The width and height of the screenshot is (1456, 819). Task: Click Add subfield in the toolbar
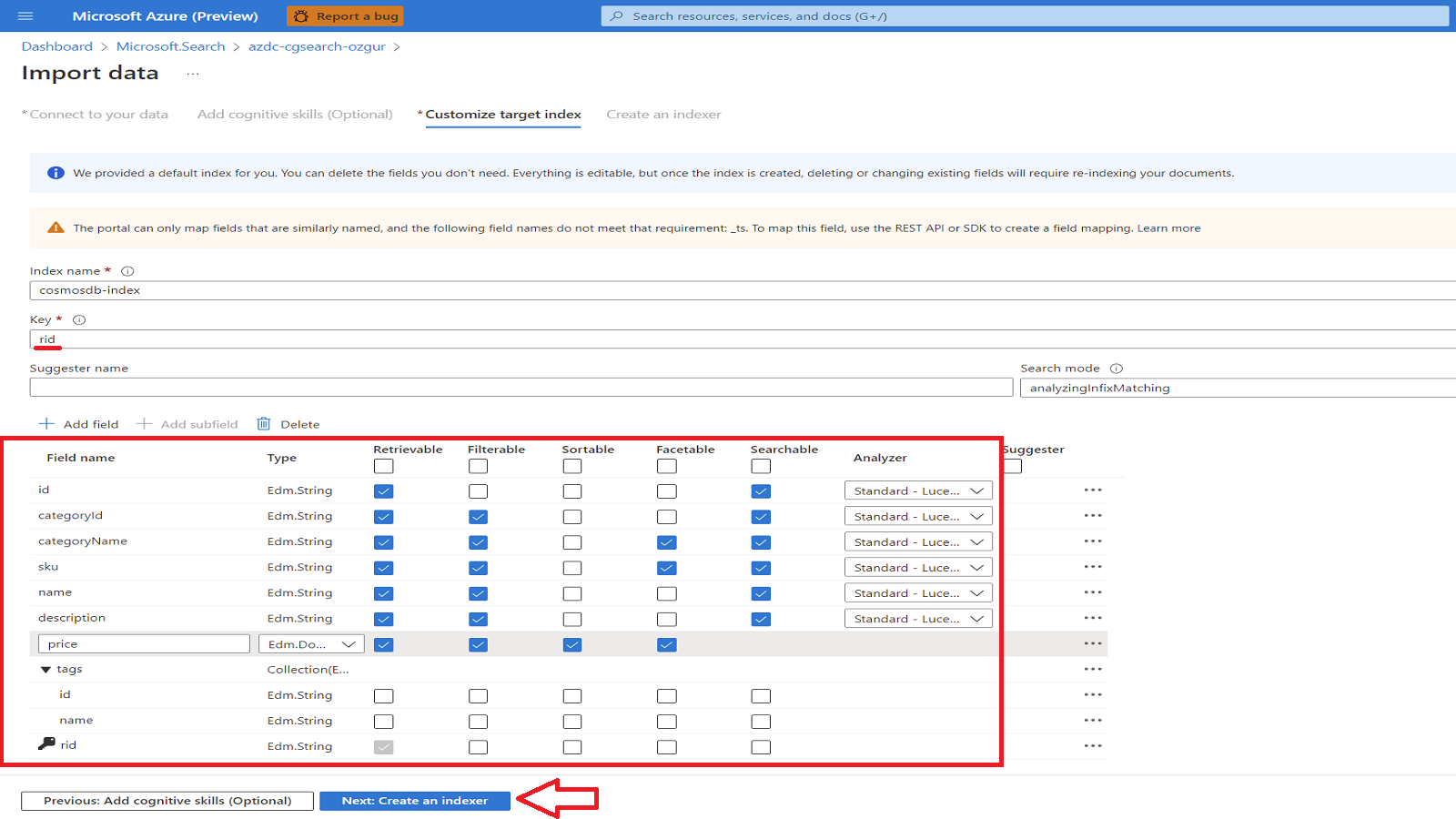pyautogui.click(x=187, y=423)
